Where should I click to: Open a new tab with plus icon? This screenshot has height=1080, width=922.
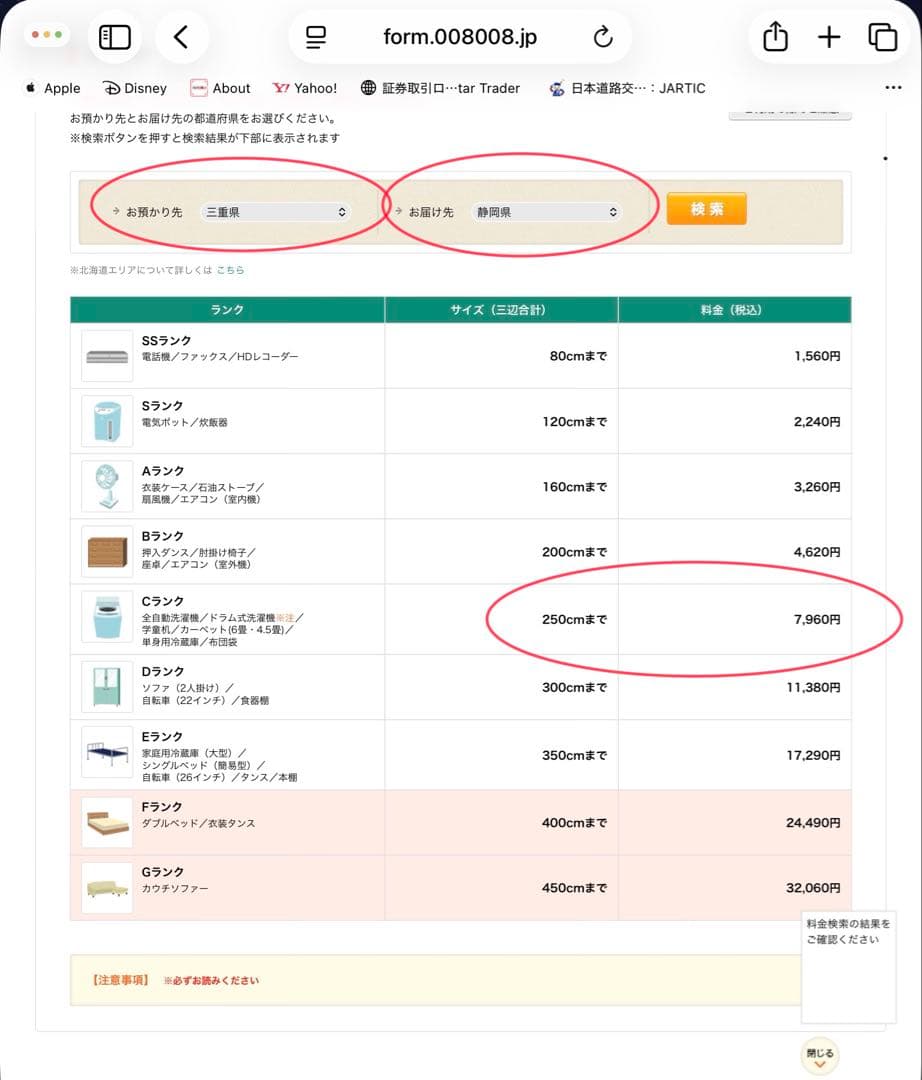[829, 37]
